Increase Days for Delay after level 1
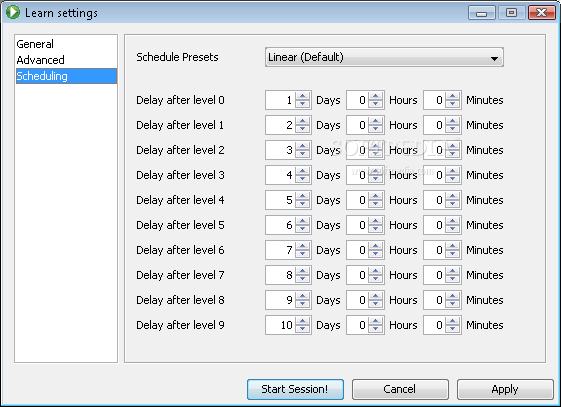 [x=303, y=121]
